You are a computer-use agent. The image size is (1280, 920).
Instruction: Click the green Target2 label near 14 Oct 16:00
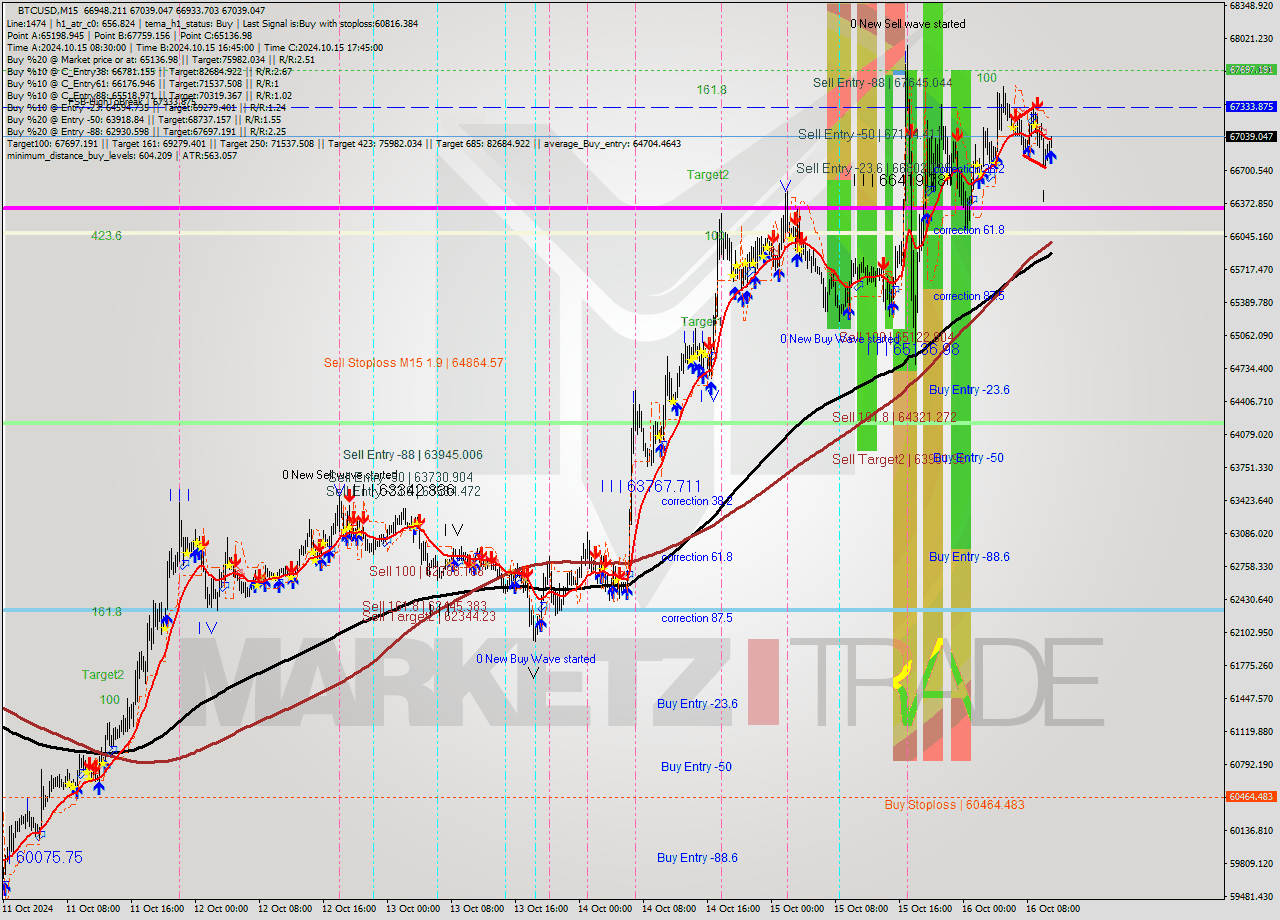coord(707,175)
